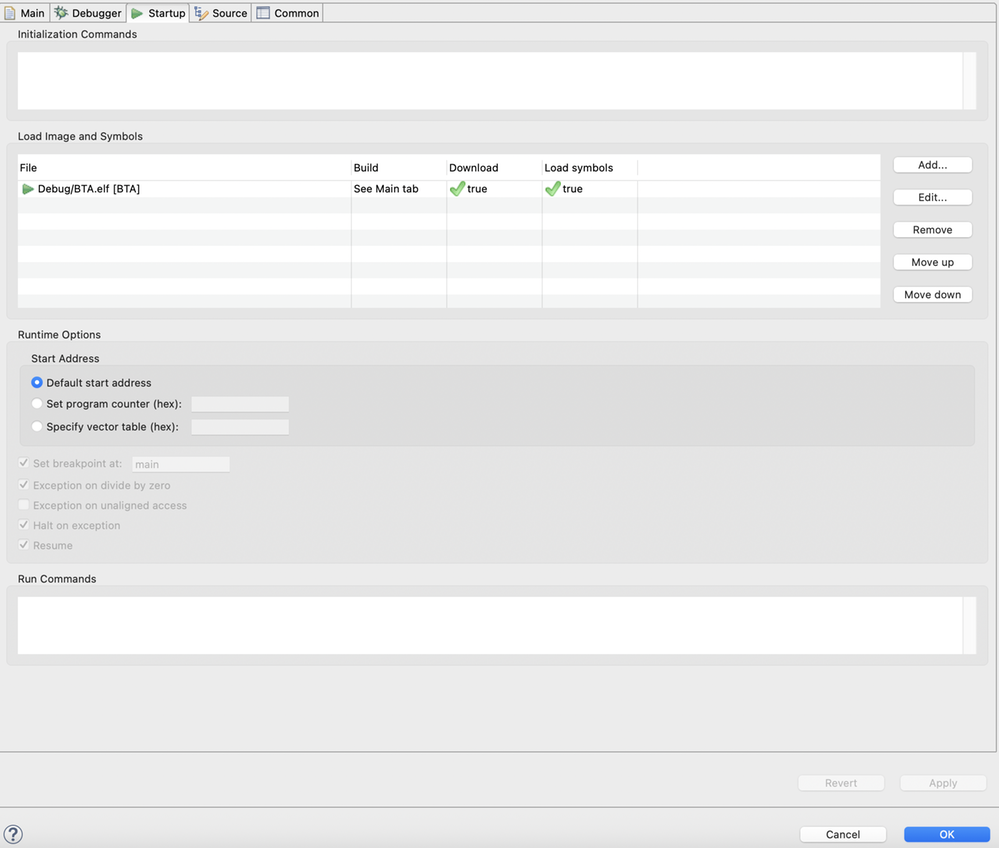Open the Debugger tab
The image size is (999, 848).
click(x=88, y=13)
